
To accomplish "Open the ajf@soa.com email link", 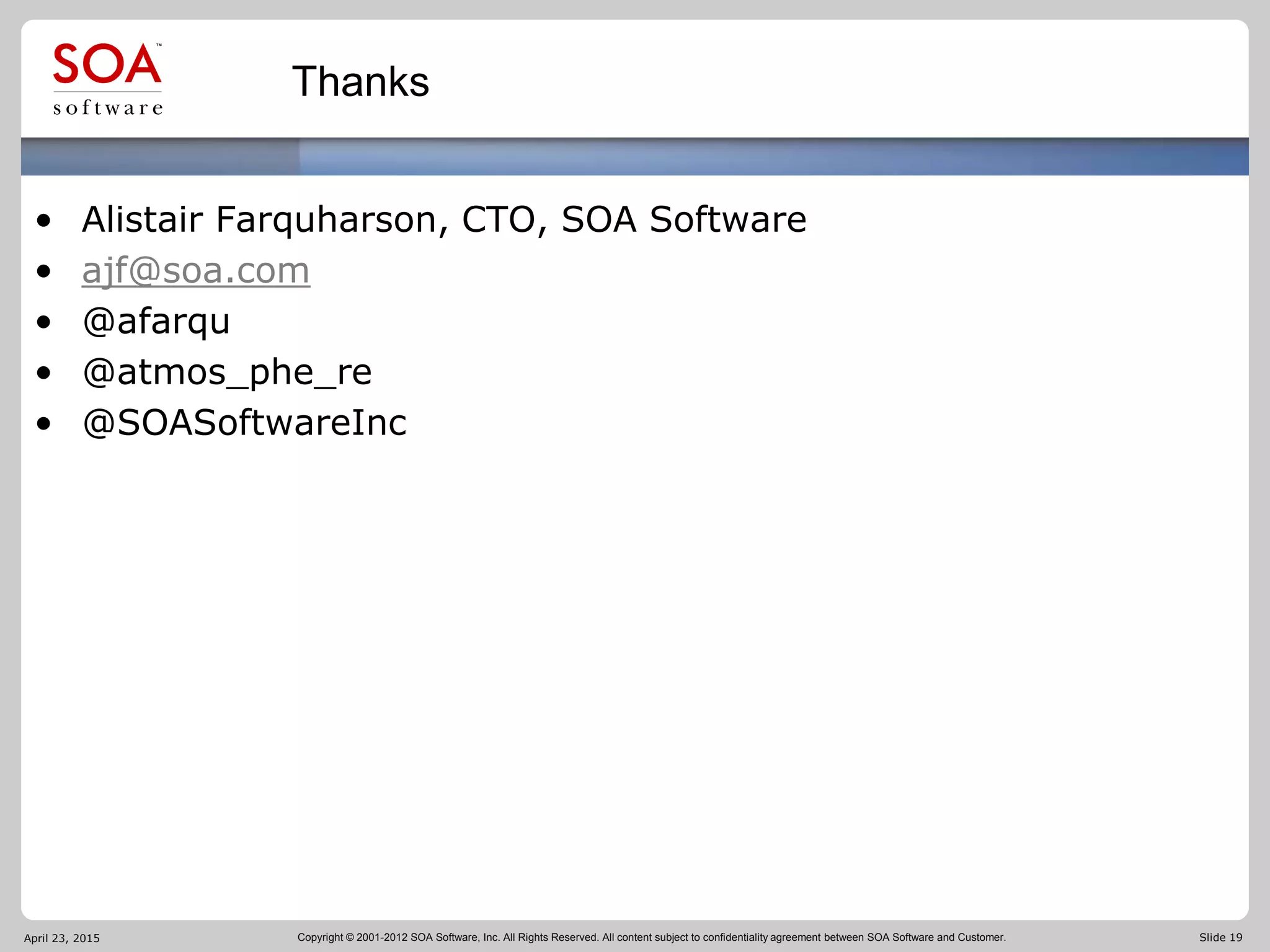I will click(x=196, y=271).
